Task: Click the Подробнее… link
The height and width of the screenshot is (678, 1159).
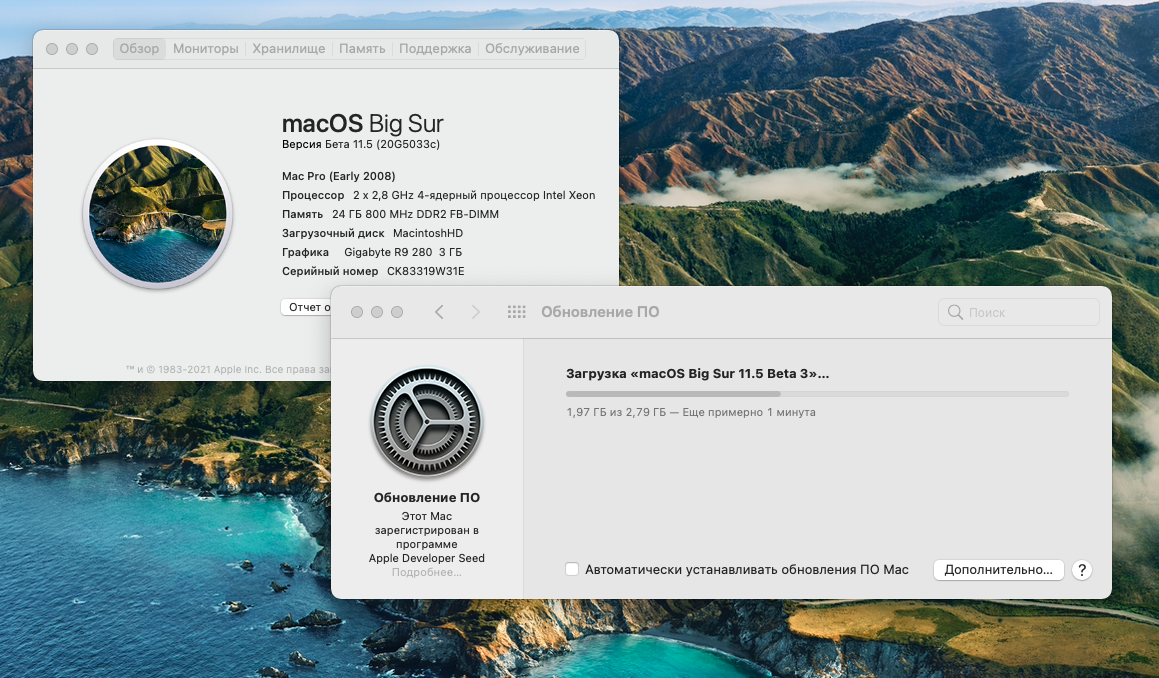Action: click(x=426, y=572)
